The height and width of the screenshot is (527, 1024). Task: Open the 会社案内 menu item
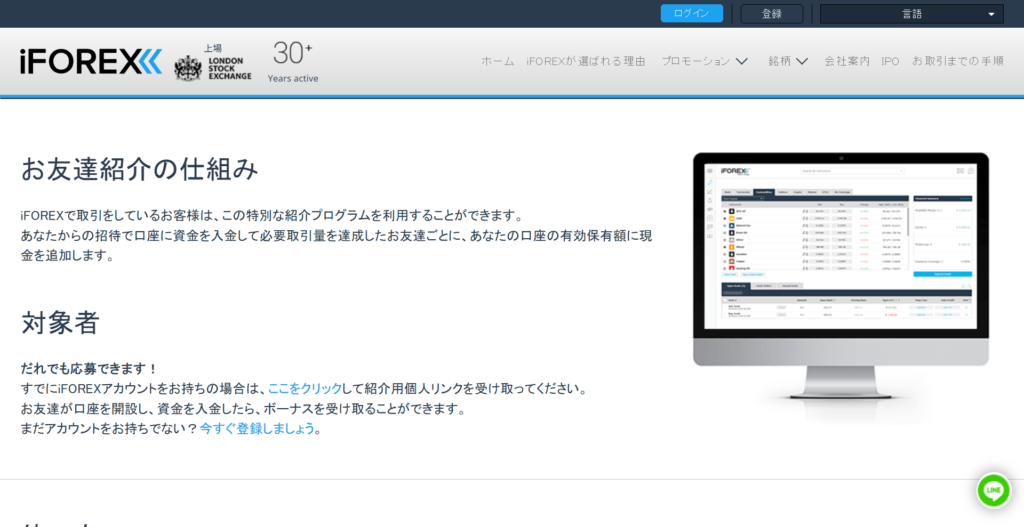tap(847, 61)
